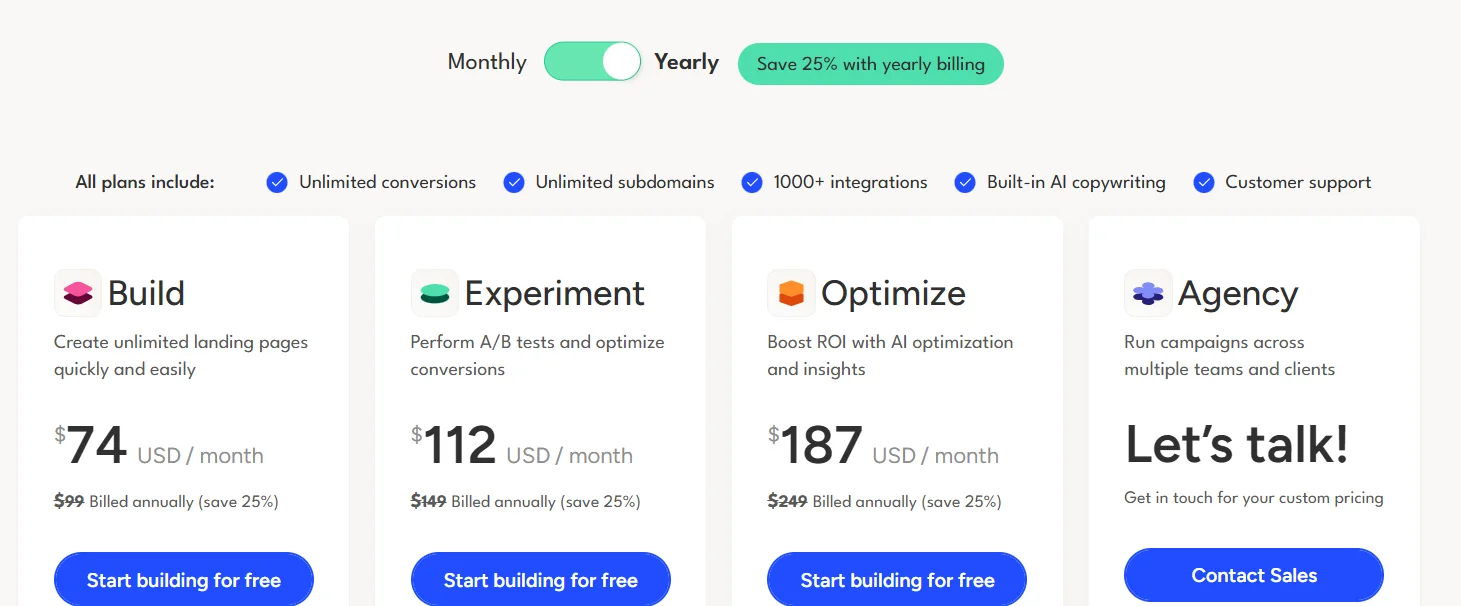Start building for free on Experiment plan
1461x606 pixels.
pos(541,580)
